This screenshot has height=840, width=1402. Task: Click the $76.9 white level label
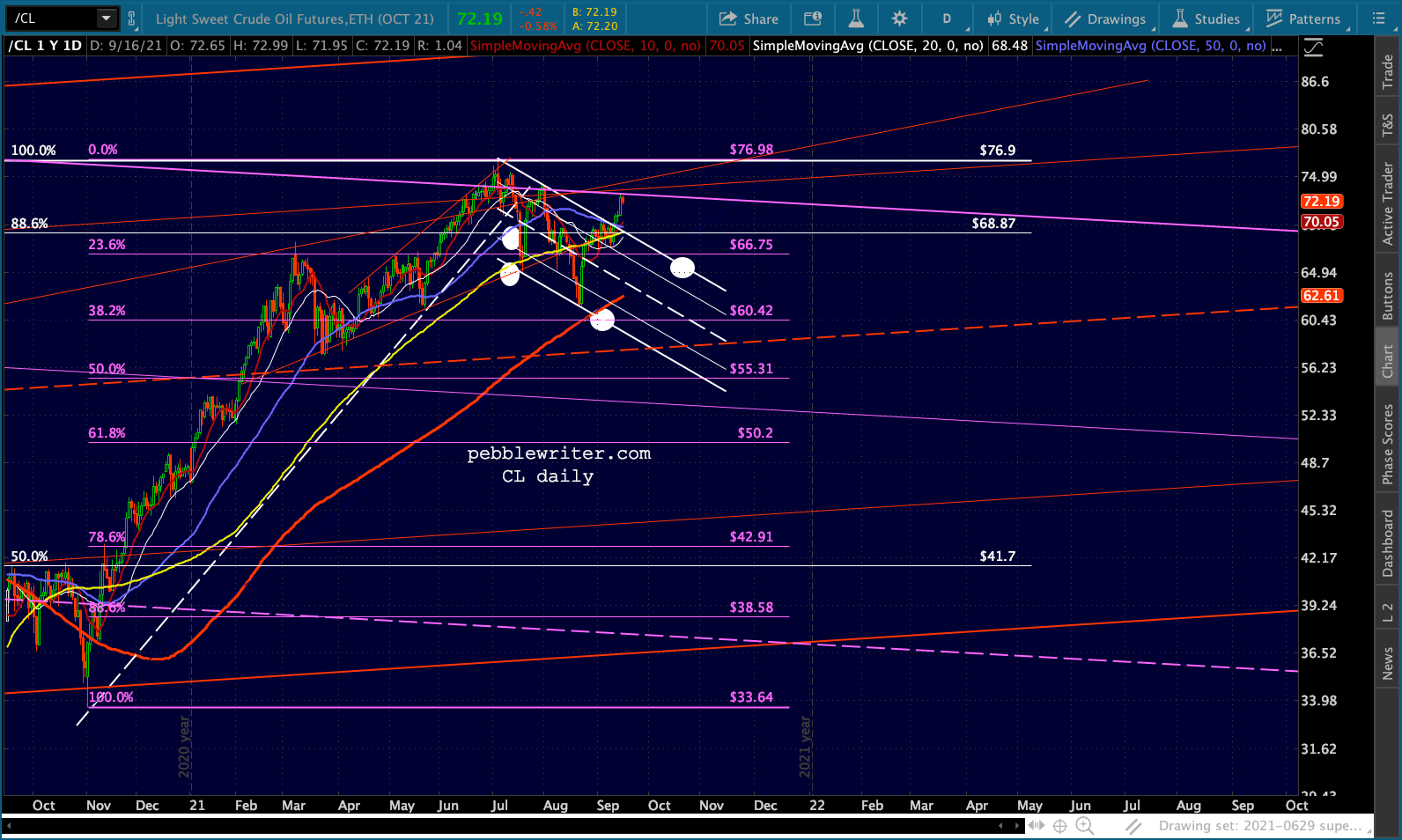(998, 151)
